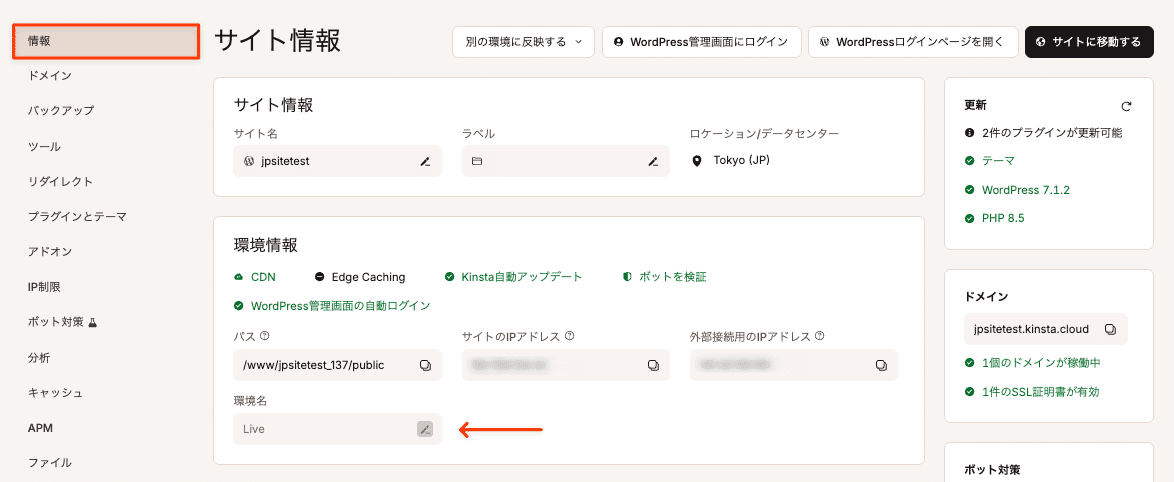1174x482 pixels.
Task: Click the WordPress logo in site name field
Action: tap(249, 161)
